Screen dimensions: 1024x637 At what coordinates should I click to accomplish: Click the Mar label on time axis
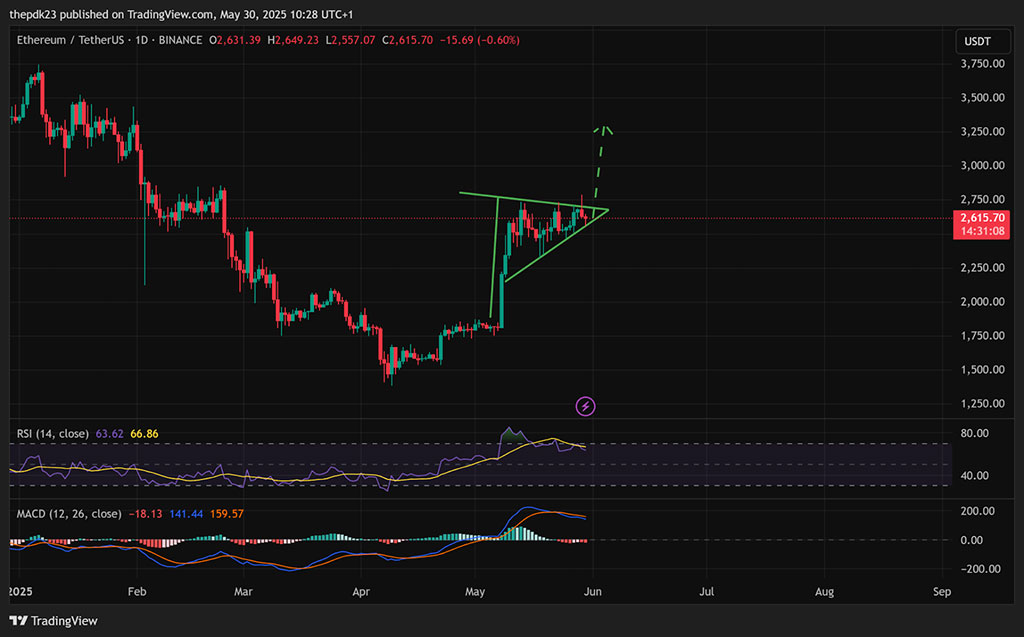tap(243, 591)
